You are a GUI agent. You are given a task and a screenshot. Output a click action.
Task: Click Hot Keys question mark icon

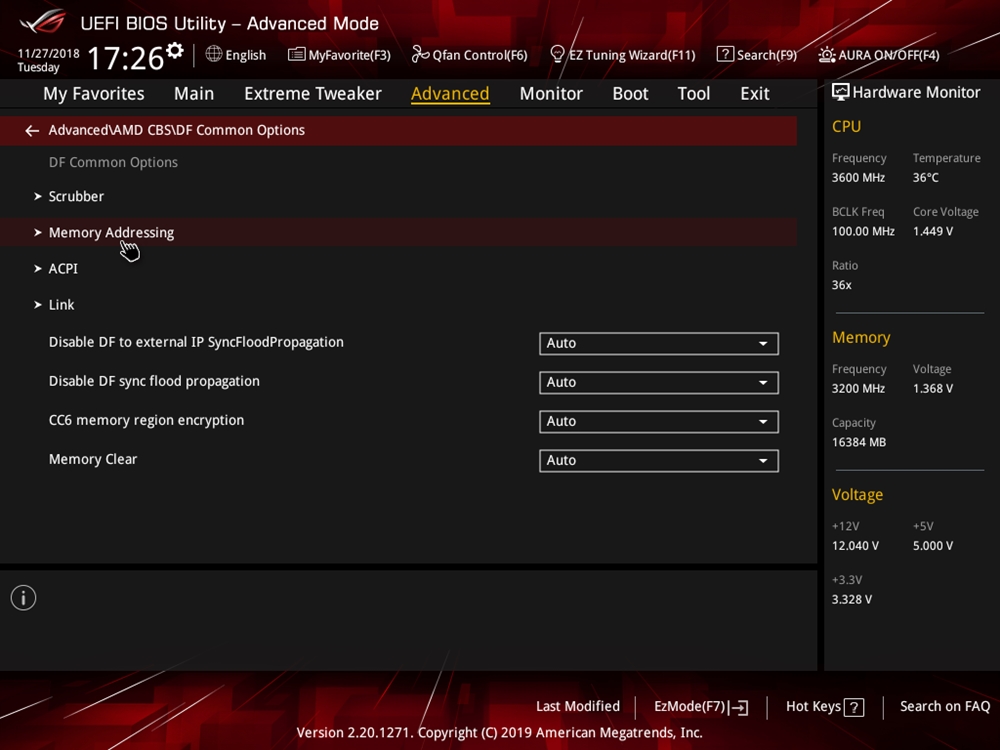(854, 707)
